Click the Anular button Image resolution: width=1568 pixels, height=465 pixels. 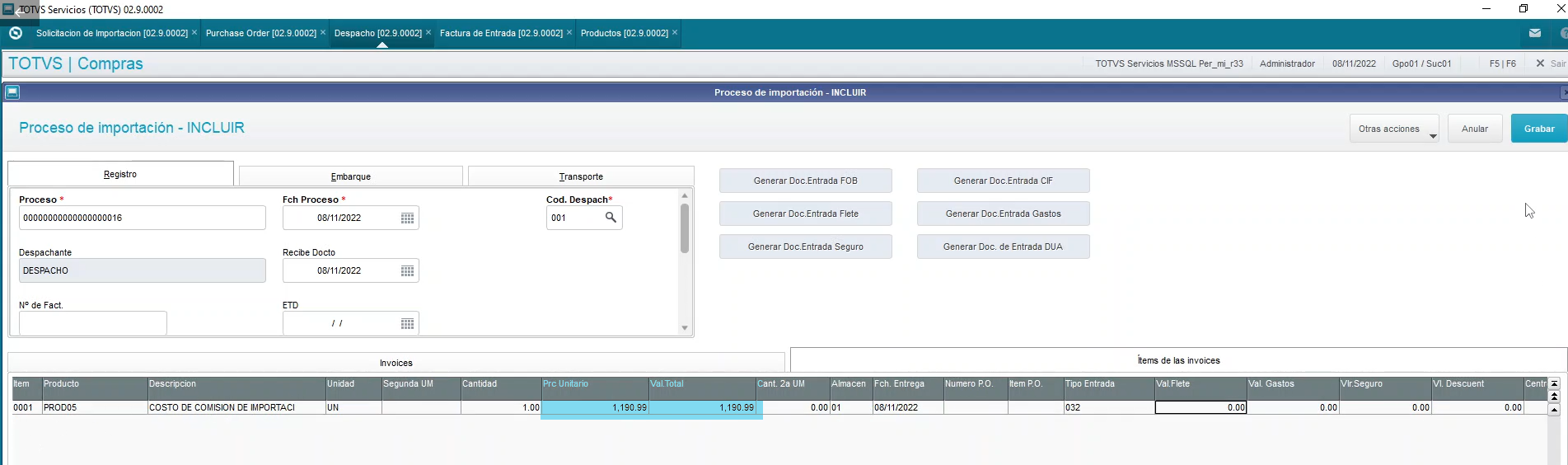point(1475,129)
